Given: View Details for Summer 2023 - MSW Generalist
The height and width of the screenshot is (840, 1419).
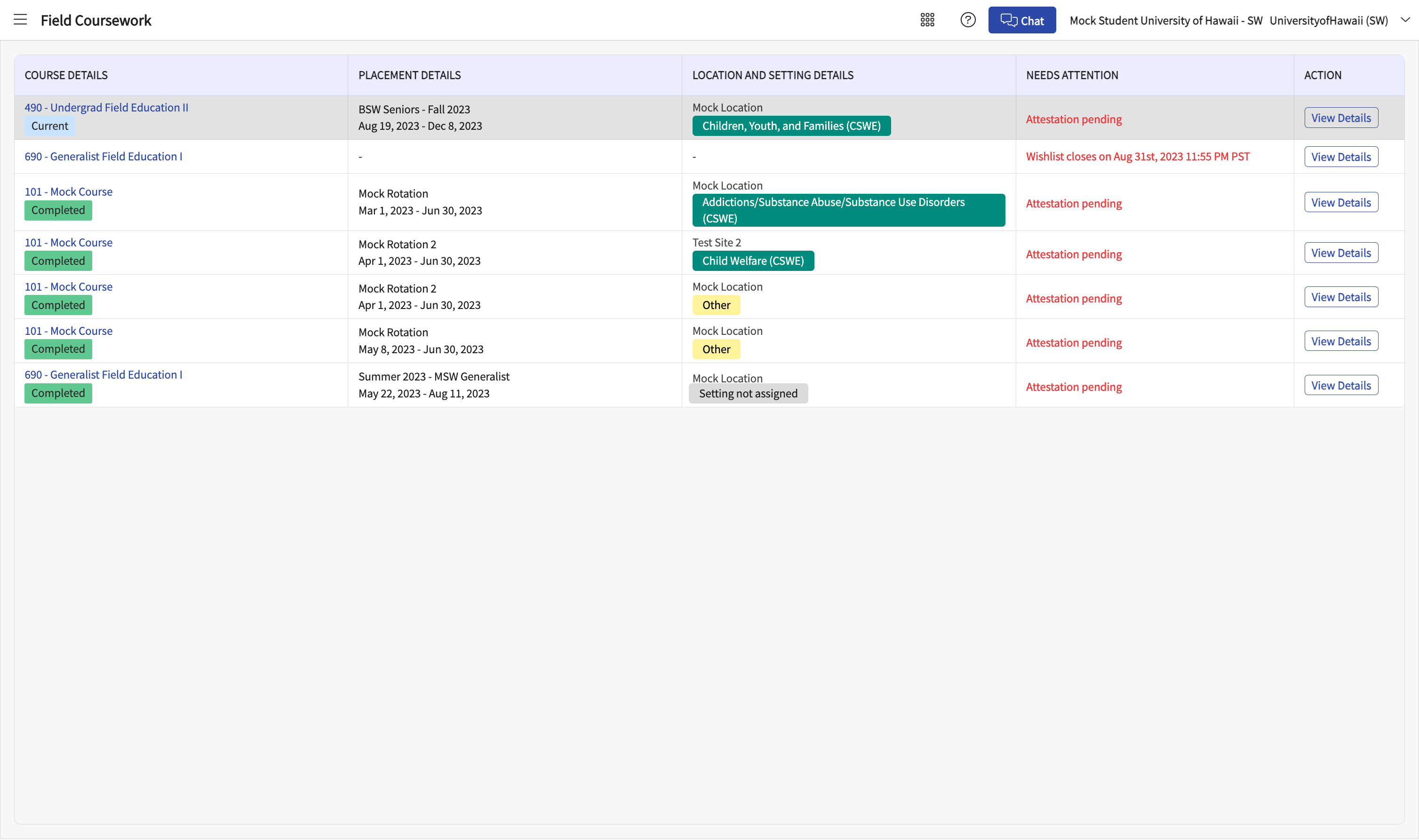Looking at the screenshot, I should coord(1340,385).
